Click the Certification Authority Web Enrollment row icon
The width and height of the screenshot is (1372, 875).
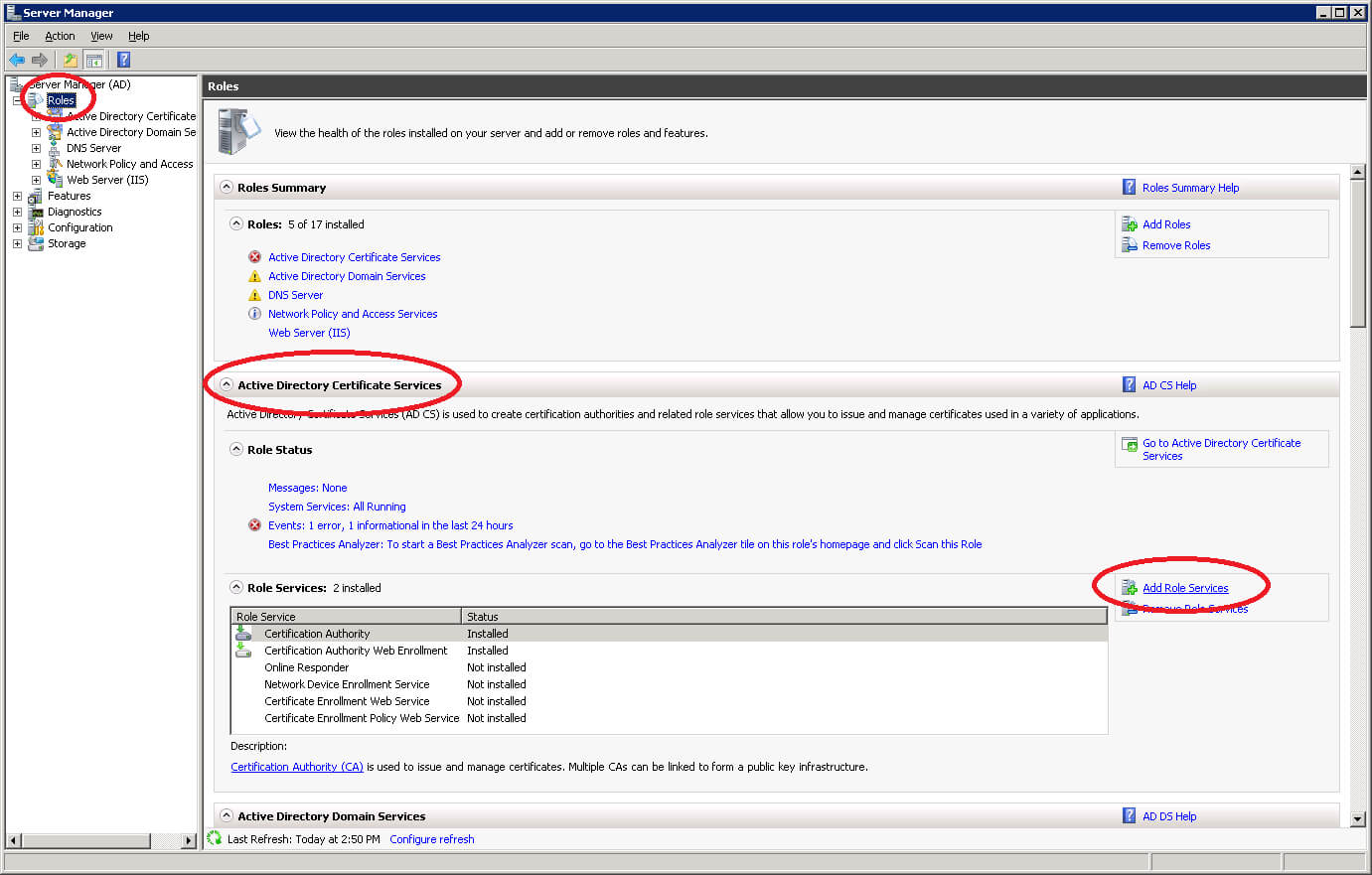243,651
